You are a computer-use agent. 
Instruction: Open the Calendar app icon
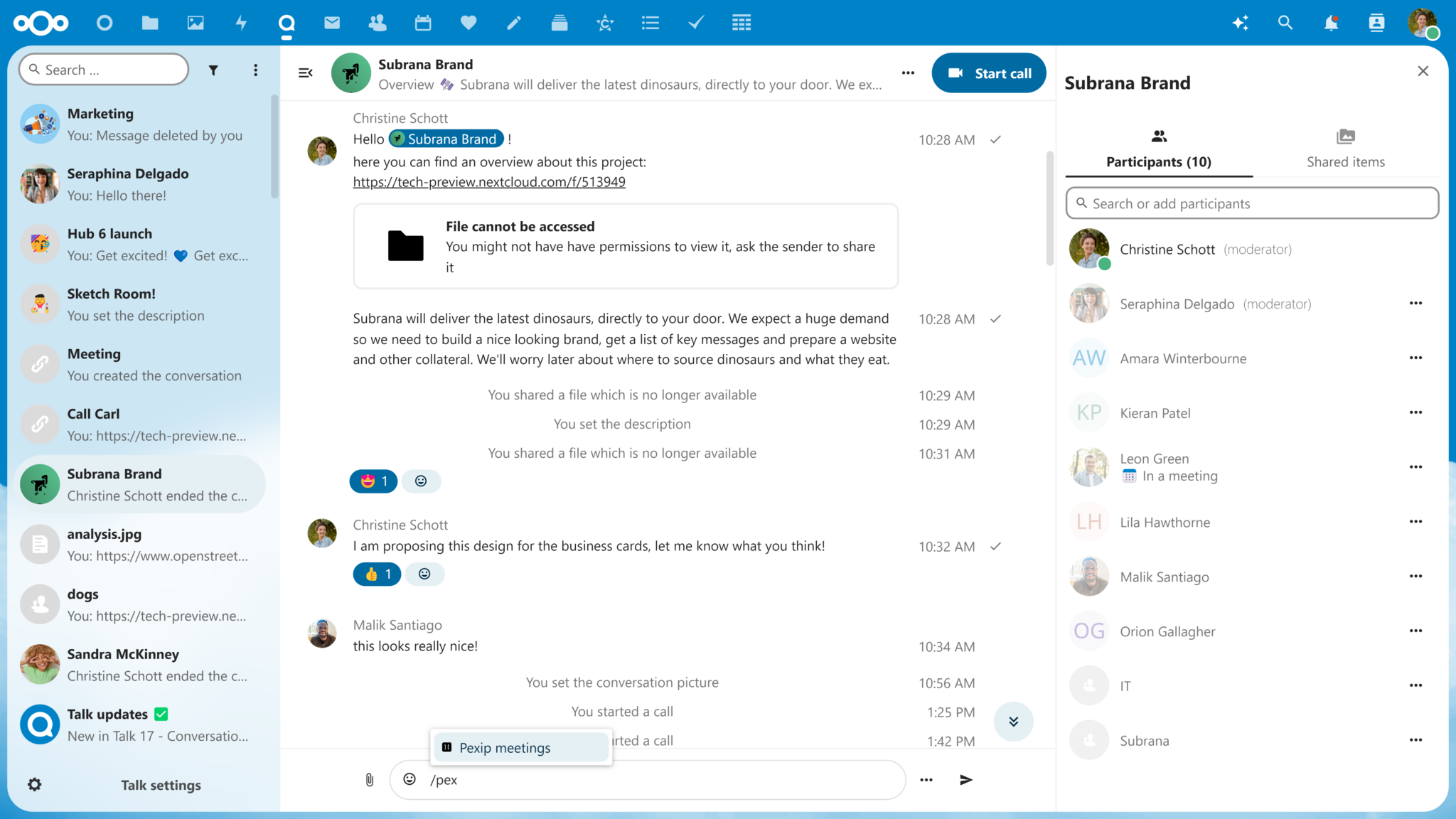[x=423, y=22]
